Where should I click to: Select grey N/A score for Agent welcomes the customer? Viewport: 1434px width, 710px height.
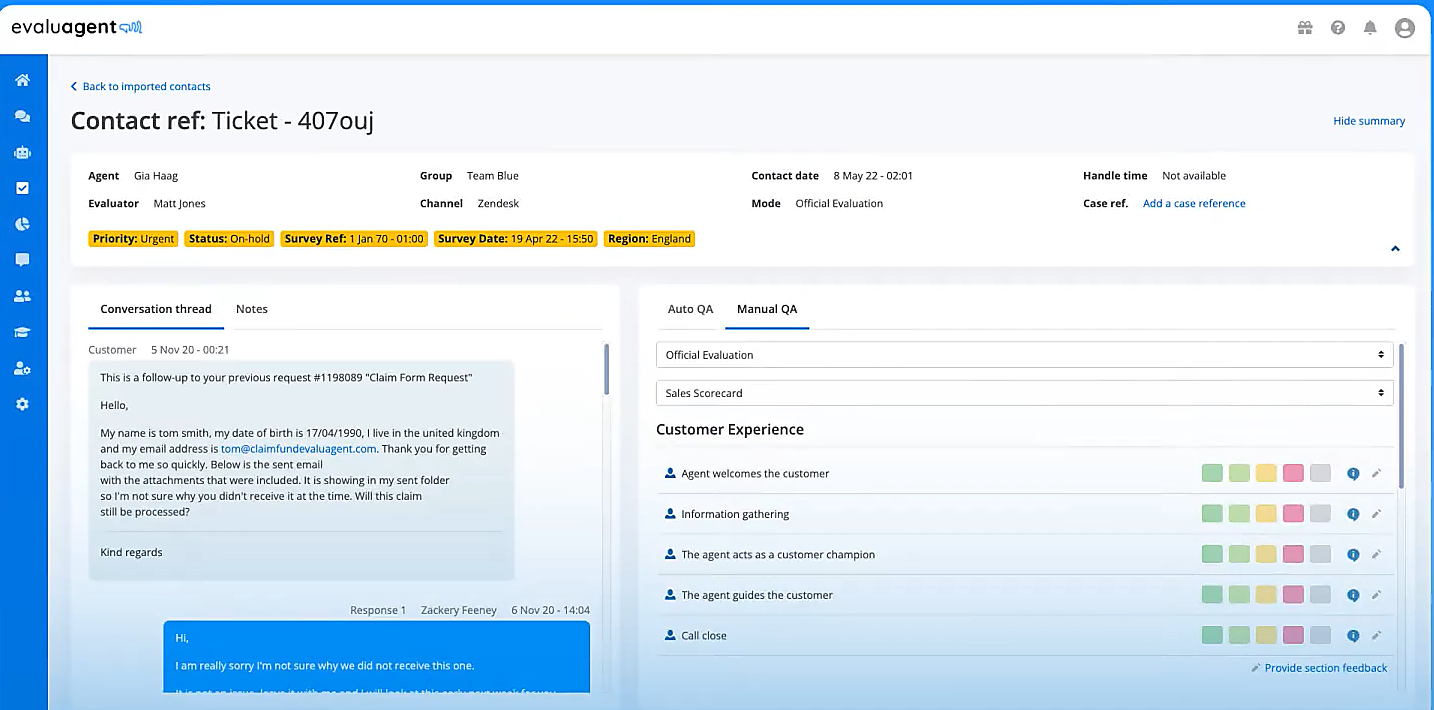pyautogui.click(x=1320, y=473)
